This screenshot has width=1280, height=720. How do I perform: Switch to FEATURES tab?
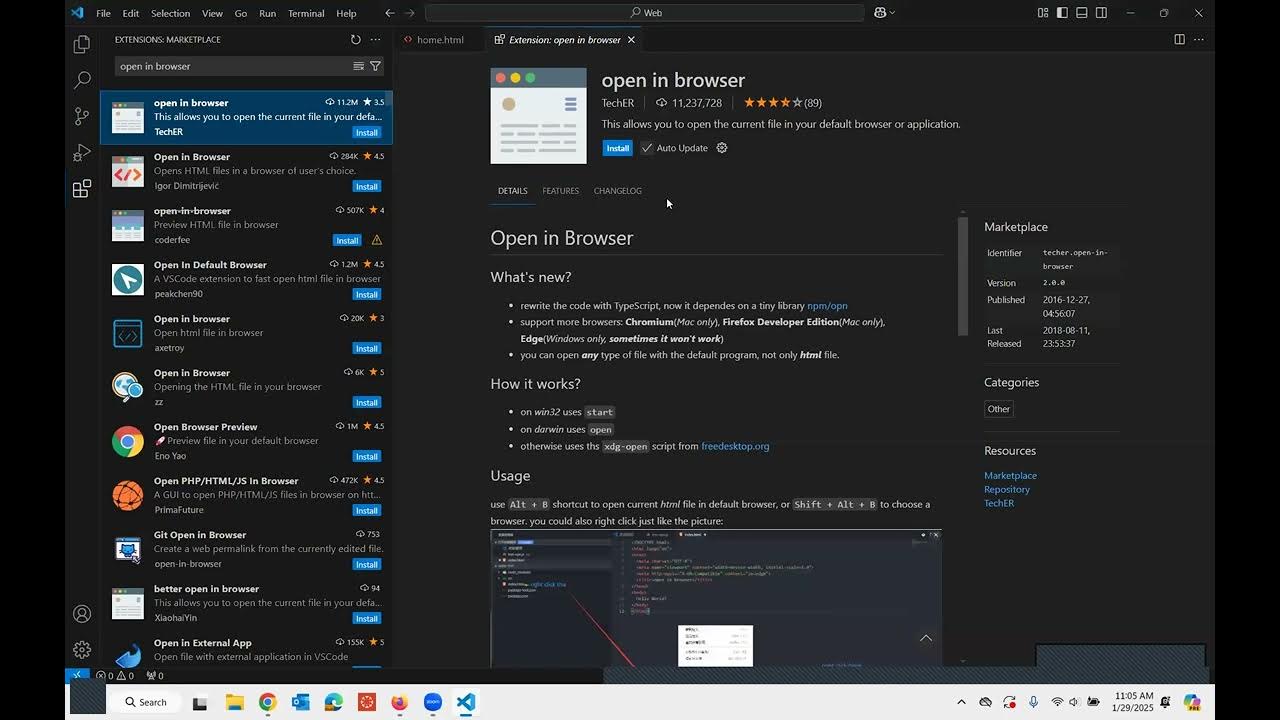click(x=560, y=191)
